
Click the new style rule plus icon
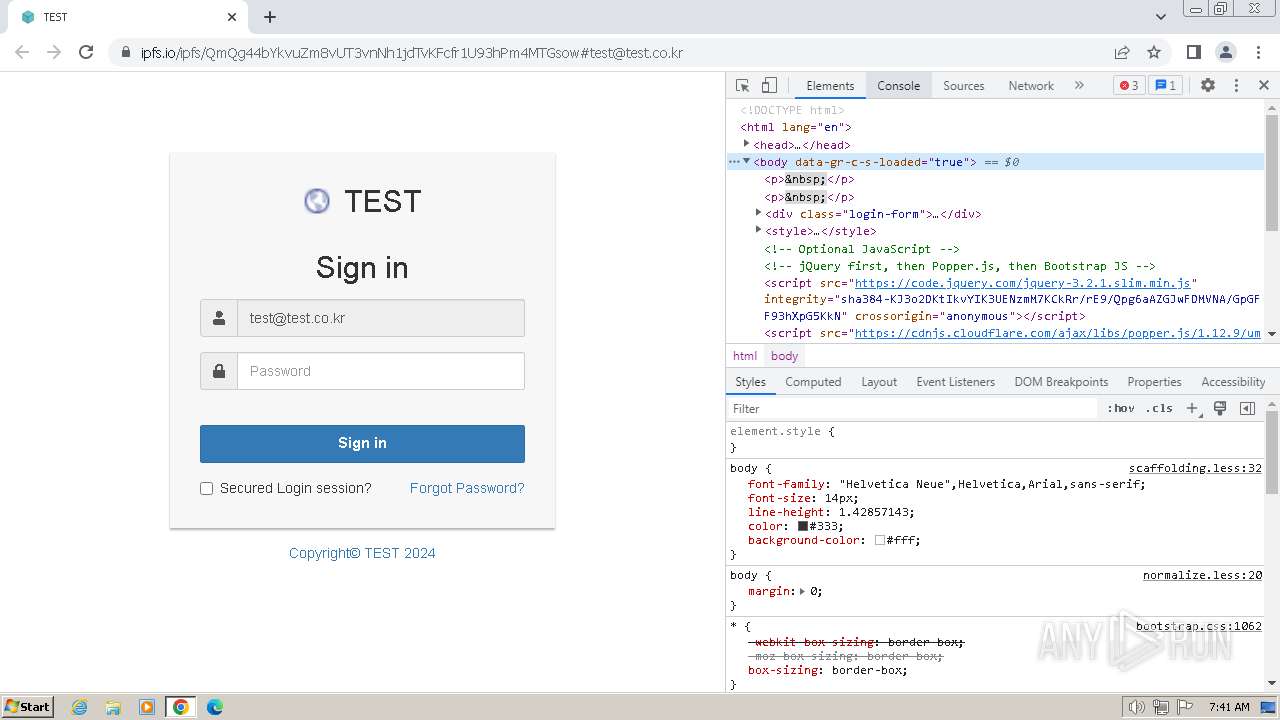click(1192, 408)
